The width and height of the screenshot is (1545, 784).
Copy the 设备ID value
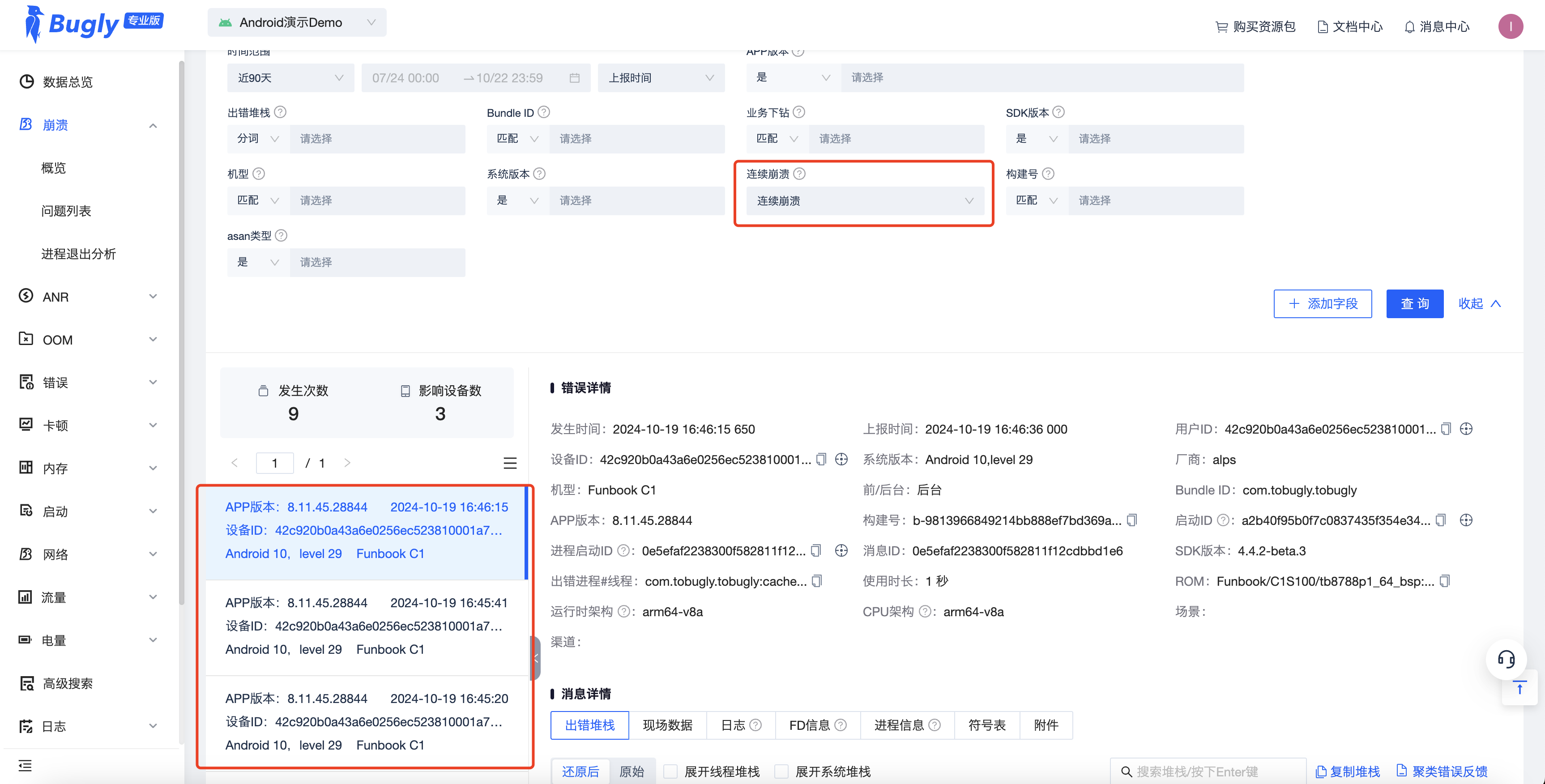click(821, 460)
